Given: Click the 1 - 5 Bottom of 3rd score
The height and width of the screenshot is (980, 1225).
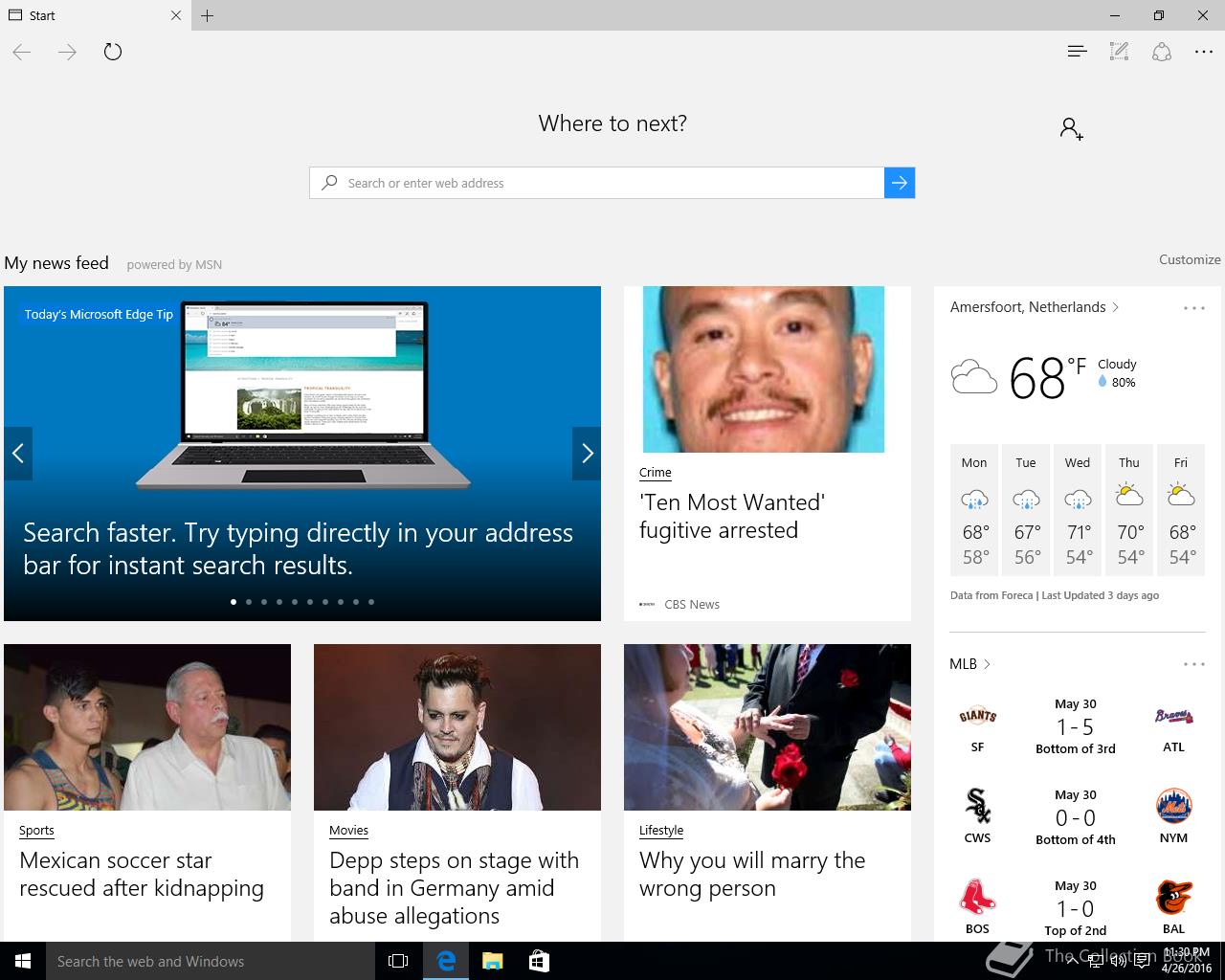Looking at the screenshot, I should (x=1076, y=727).
